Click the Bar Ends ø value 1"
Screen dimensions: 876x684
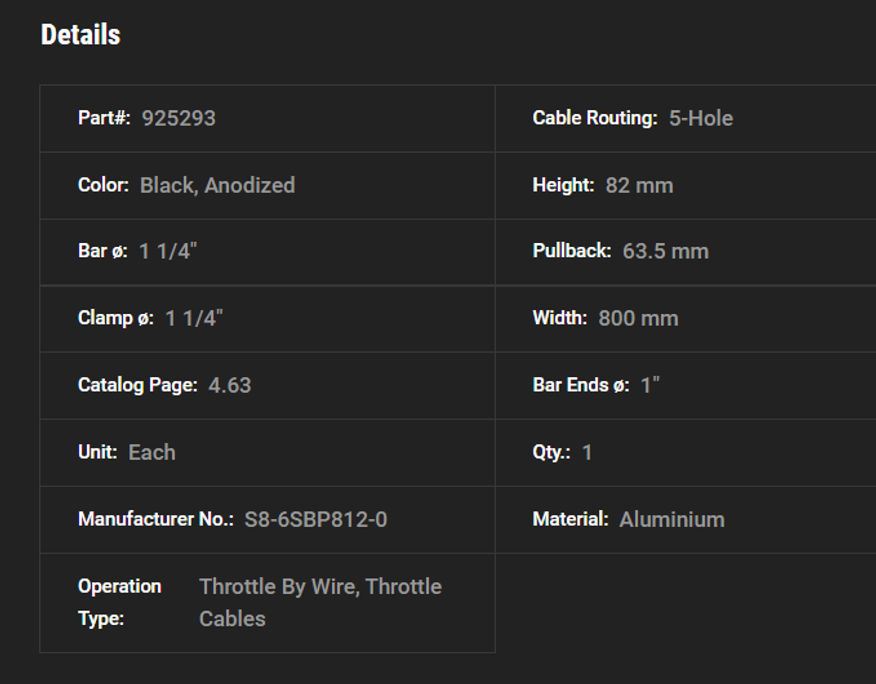point(650,385)
